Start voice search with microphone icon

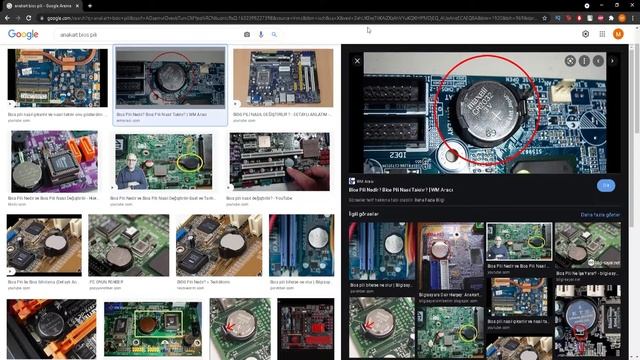click(x=261, y=35)
